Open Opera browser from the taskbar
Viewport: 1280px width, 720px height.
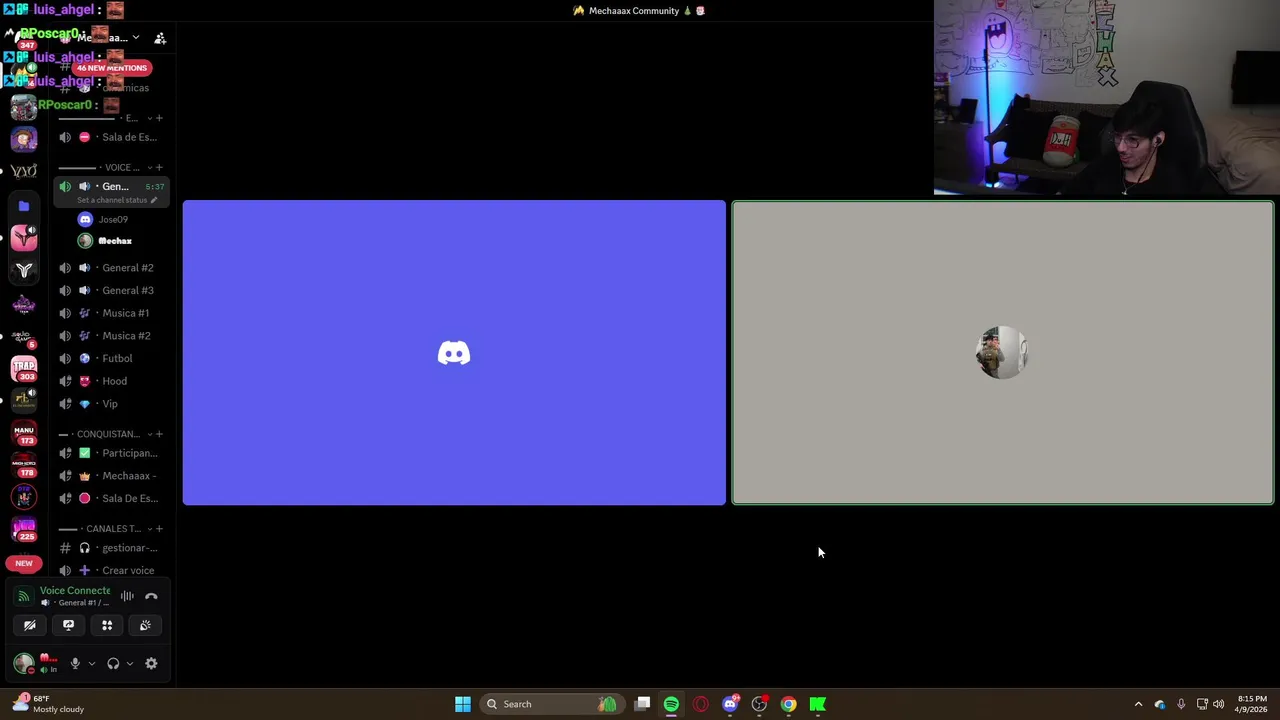[x=700, y=704]
